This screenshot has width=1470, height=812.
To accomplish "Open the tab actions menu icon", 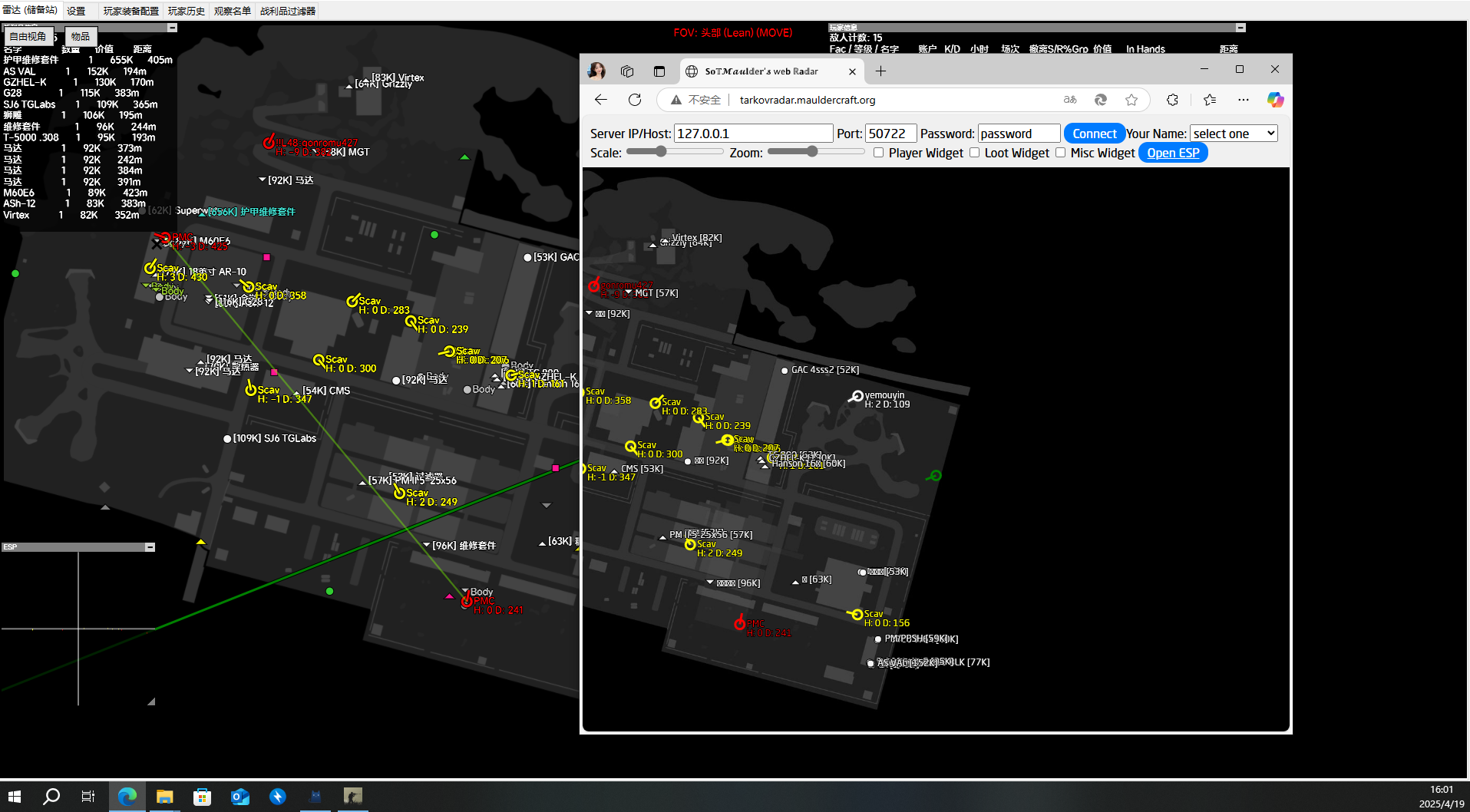I will 659,71.
